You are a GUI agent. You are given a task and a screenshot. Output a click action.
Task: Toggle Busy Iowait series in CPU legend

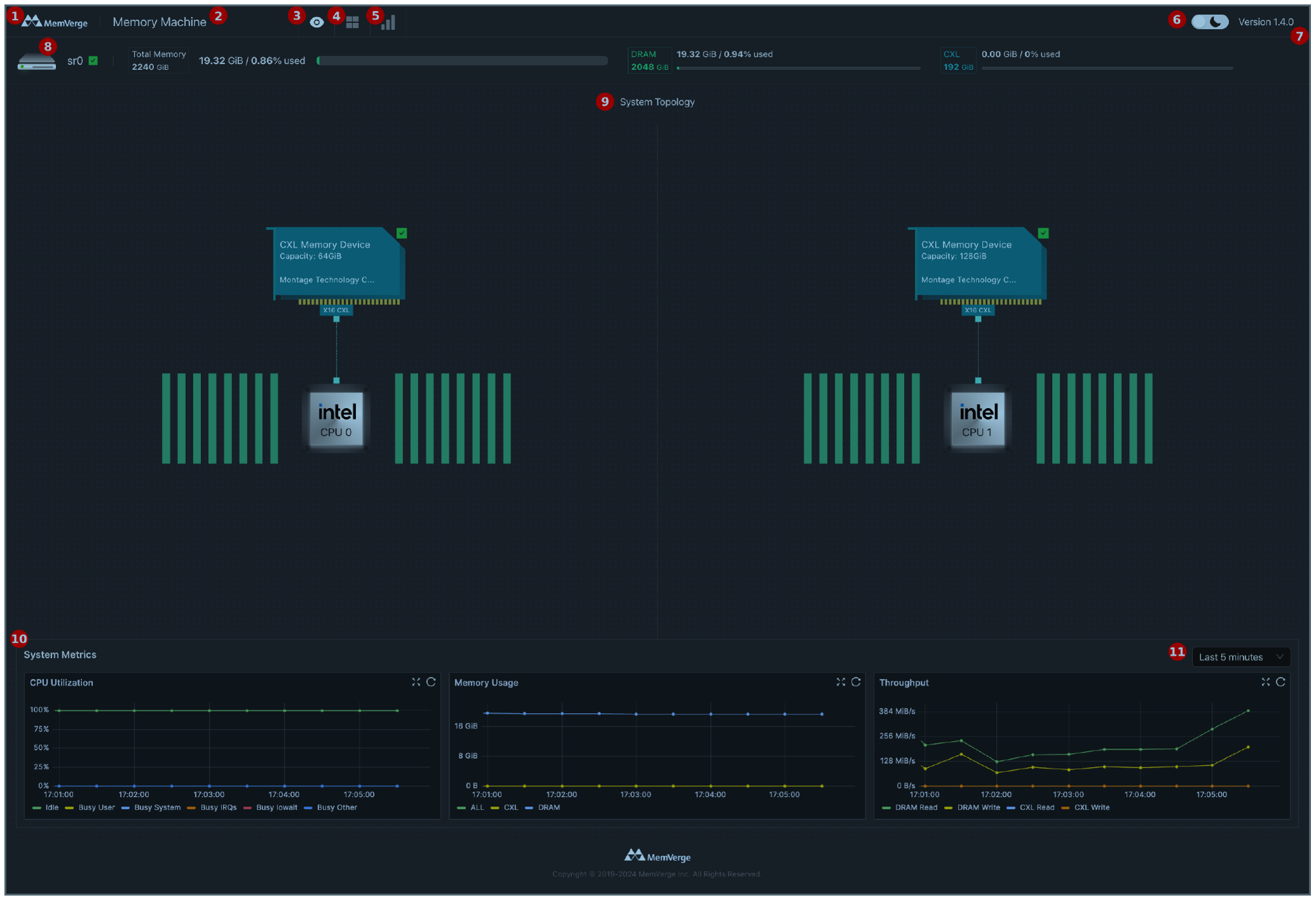click(270, 807)
